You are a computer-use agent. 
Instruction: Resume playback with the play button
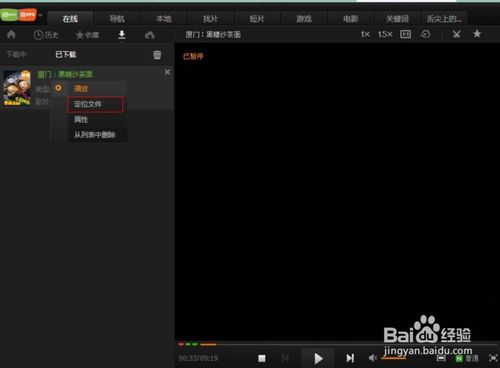click(x=318, y=358)
